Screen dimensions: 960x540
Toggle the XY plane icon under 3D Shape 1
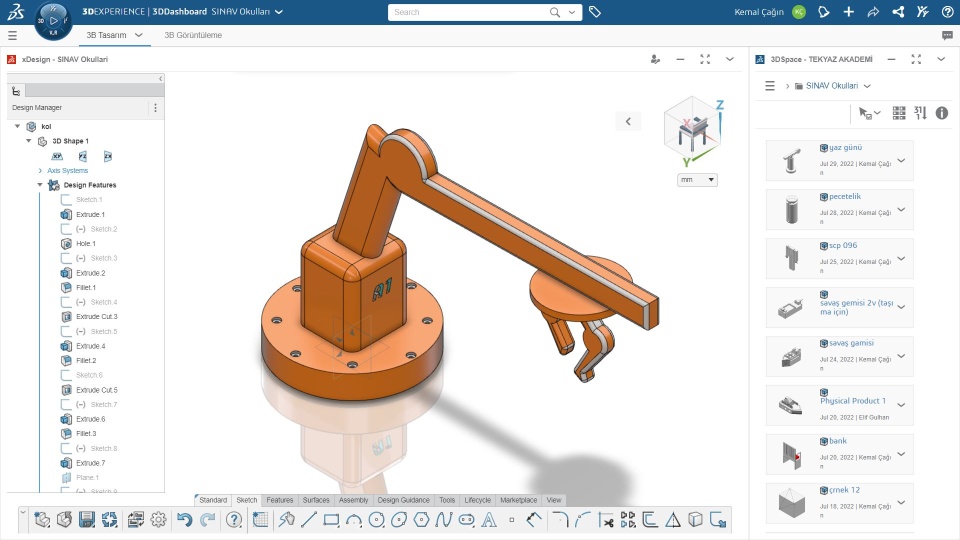[x=57, y=156]
